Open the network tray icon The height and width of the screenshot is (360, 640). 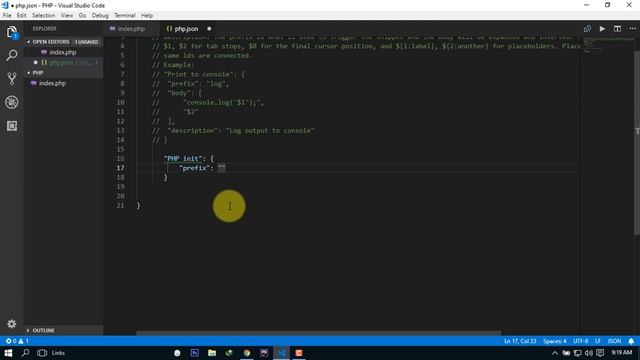click(577, 353)
